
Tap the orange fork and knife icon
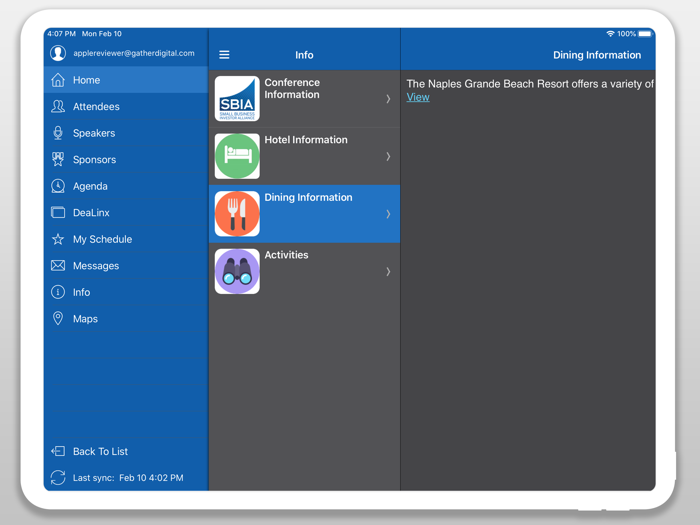click(x=237, y=214)
